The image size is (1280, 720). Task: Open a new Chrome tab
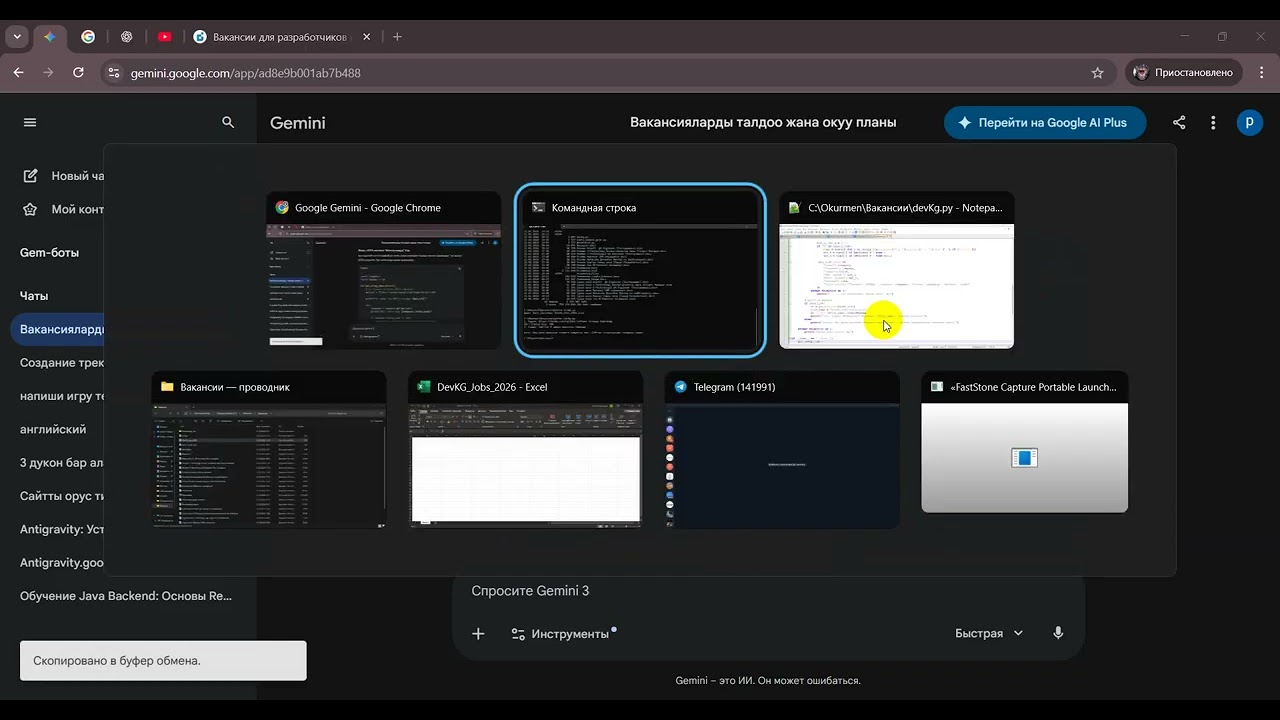pyautogui.click(x=397, y=37)
